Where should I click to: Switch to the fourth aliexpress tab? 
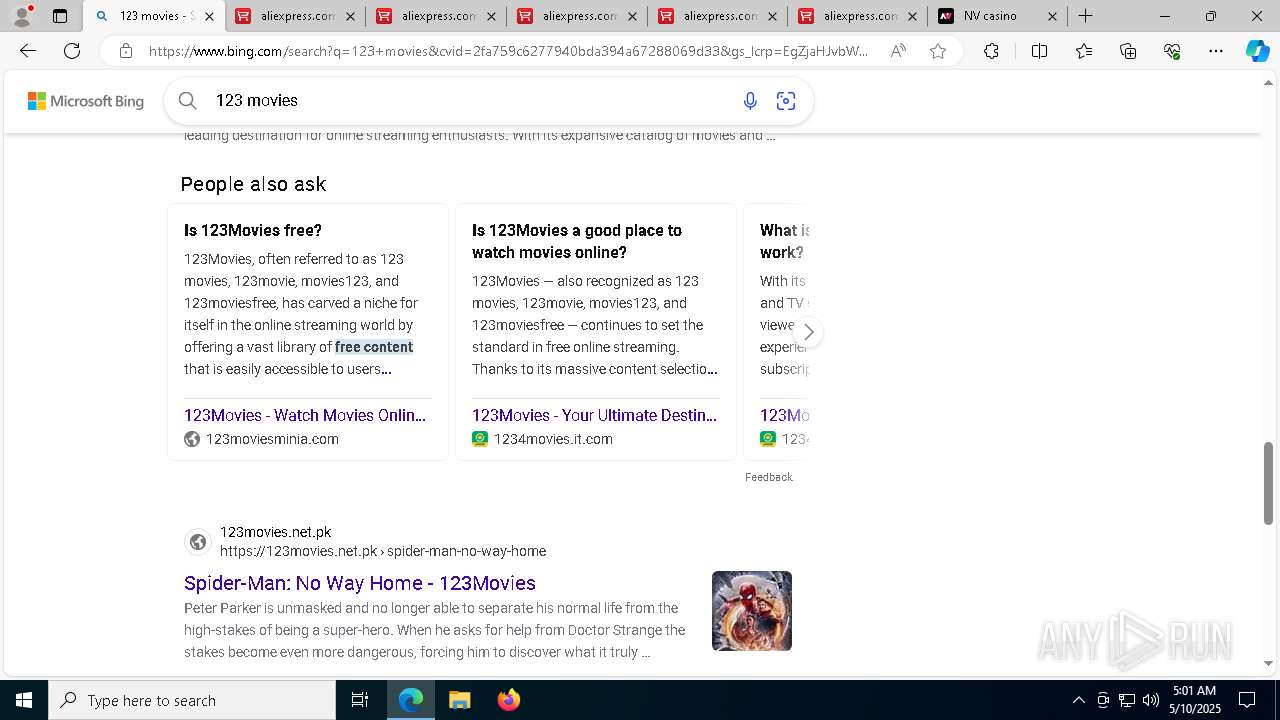(x=718, y=16)
